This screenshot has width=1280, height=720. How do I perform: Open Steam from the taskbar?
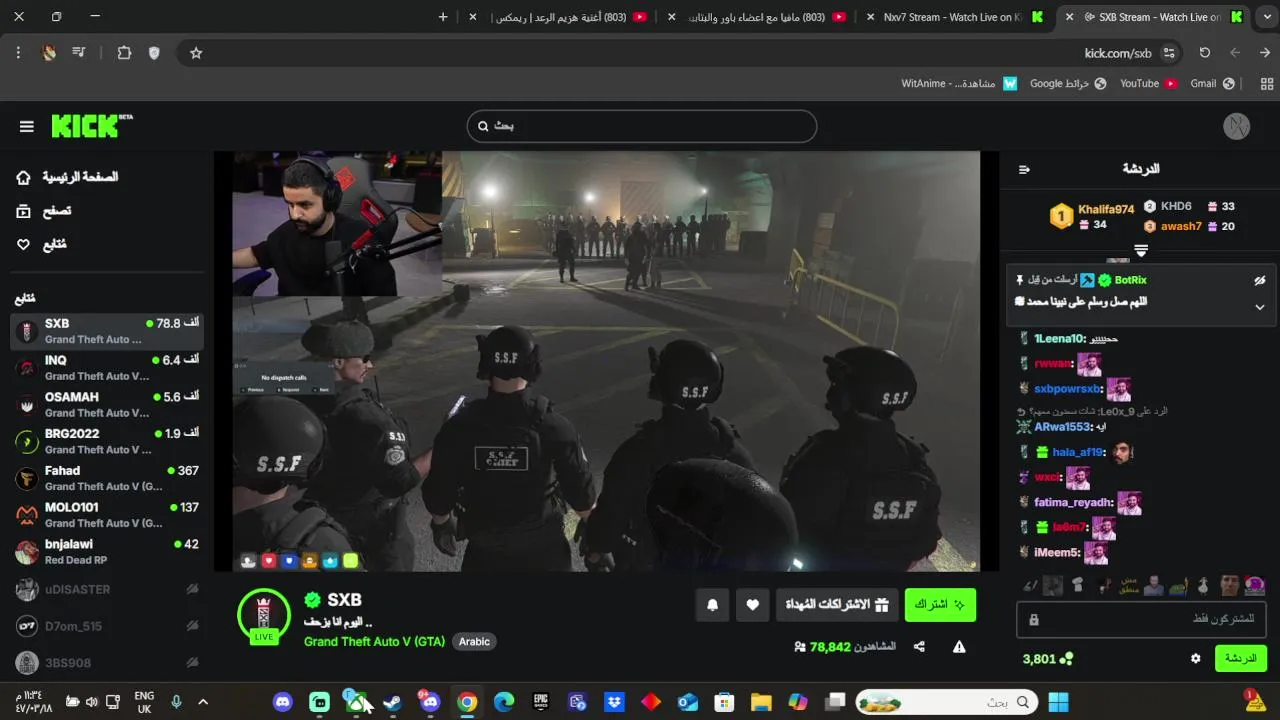[x=393, y=702]
